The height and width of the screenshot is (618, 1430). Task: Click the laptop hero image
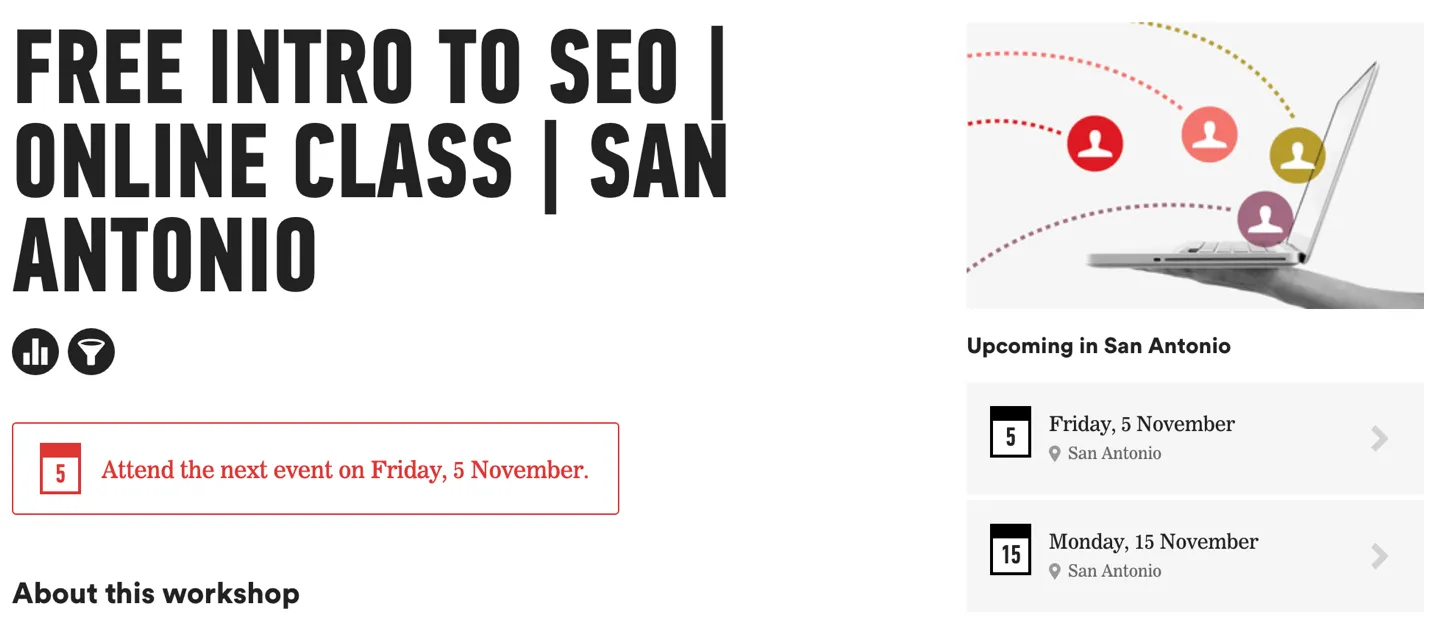1195,165
